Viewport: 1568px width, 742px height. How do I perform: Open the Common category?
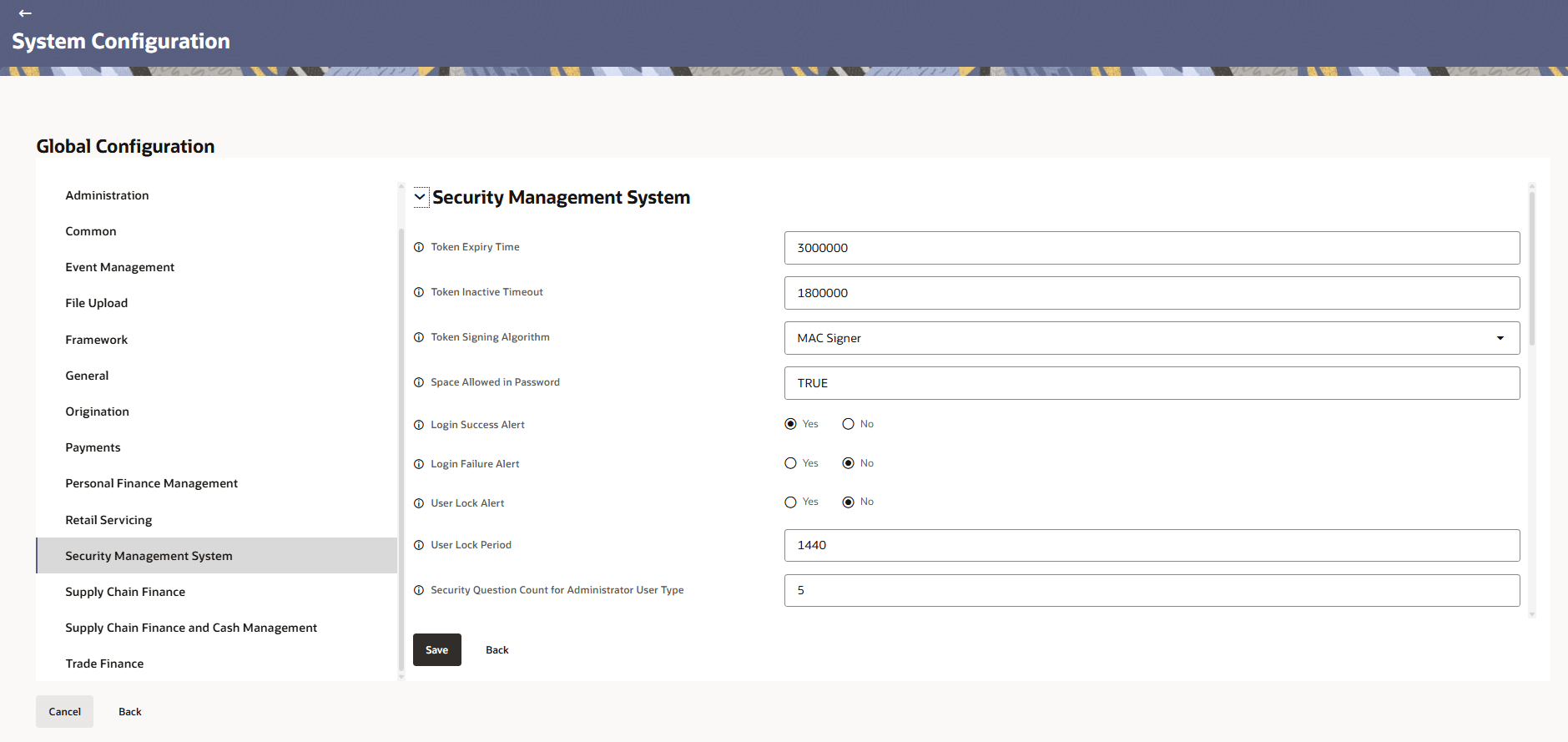(x=216, y=231)
